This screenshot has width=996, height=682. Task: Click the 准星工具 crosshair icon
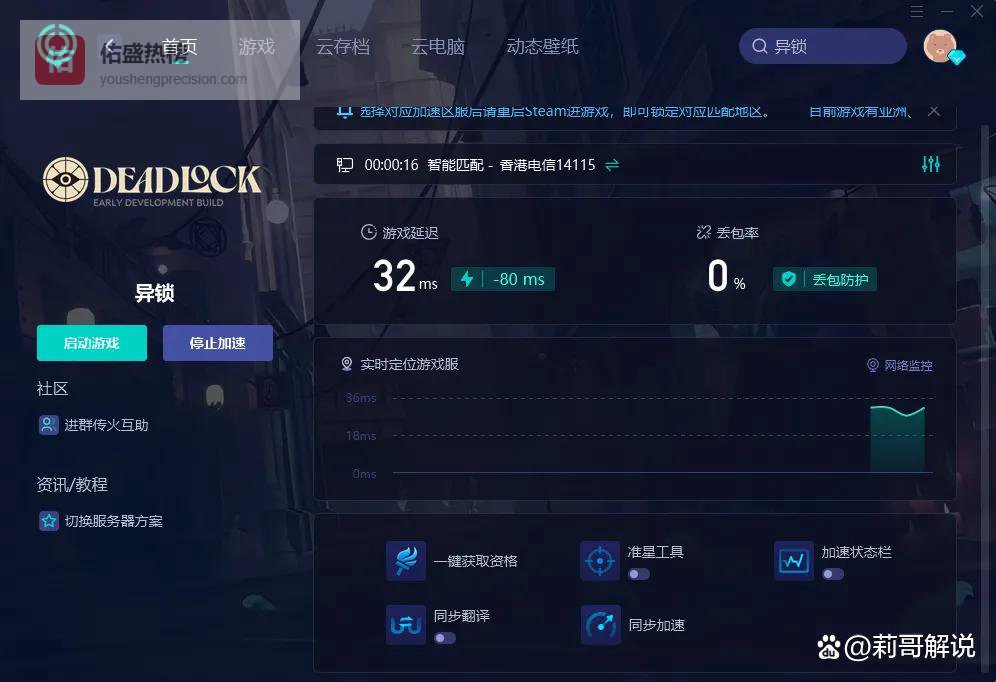pyautogui.click(x=600, y=561)
